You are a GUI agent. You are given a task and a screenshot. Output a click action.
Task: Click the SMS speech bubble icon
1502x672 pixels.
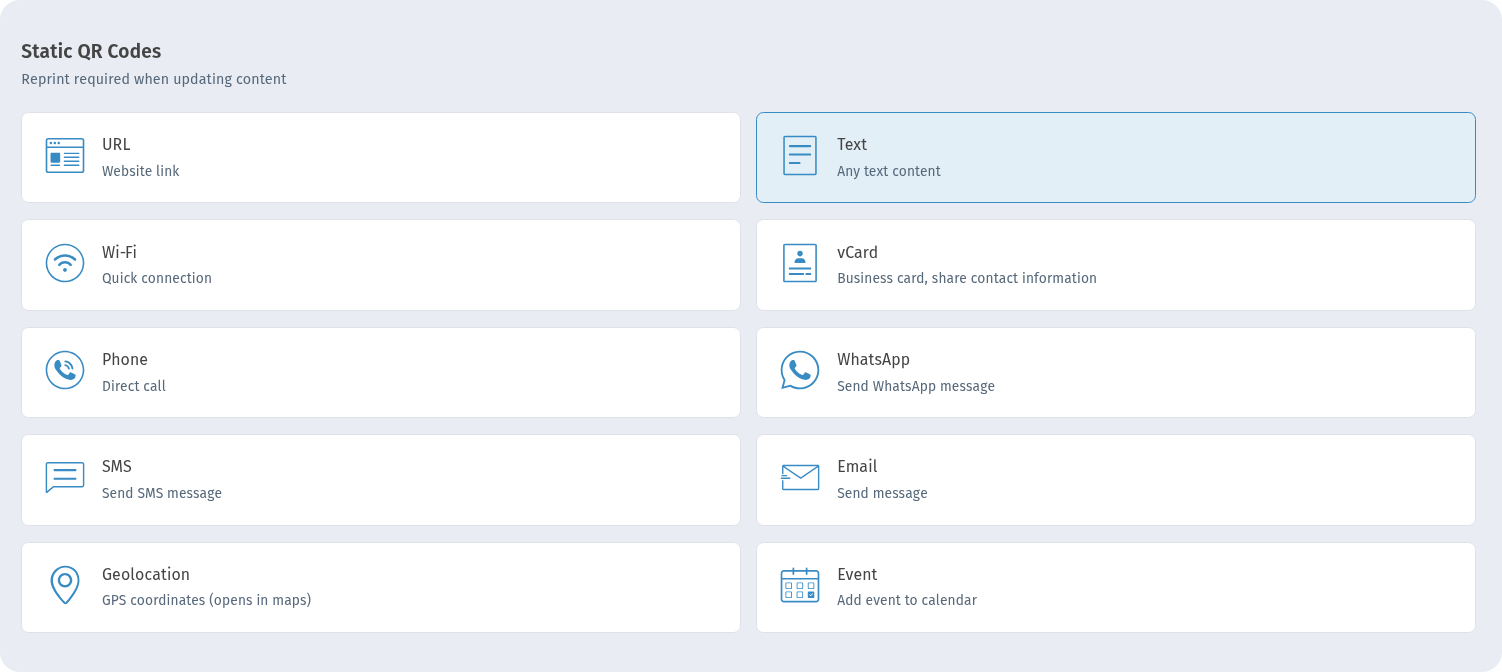pyautogui.click(x=65, y=478)
